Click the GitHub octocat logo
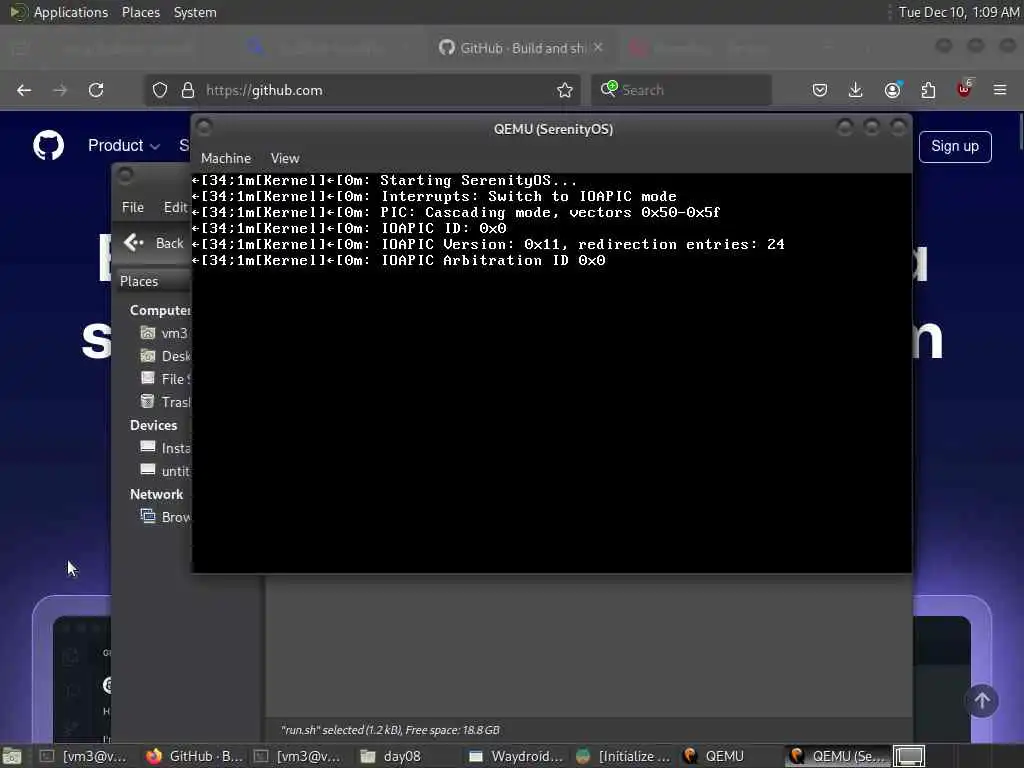Viewport: 1024px width, 768px height. tap(48, 145)
